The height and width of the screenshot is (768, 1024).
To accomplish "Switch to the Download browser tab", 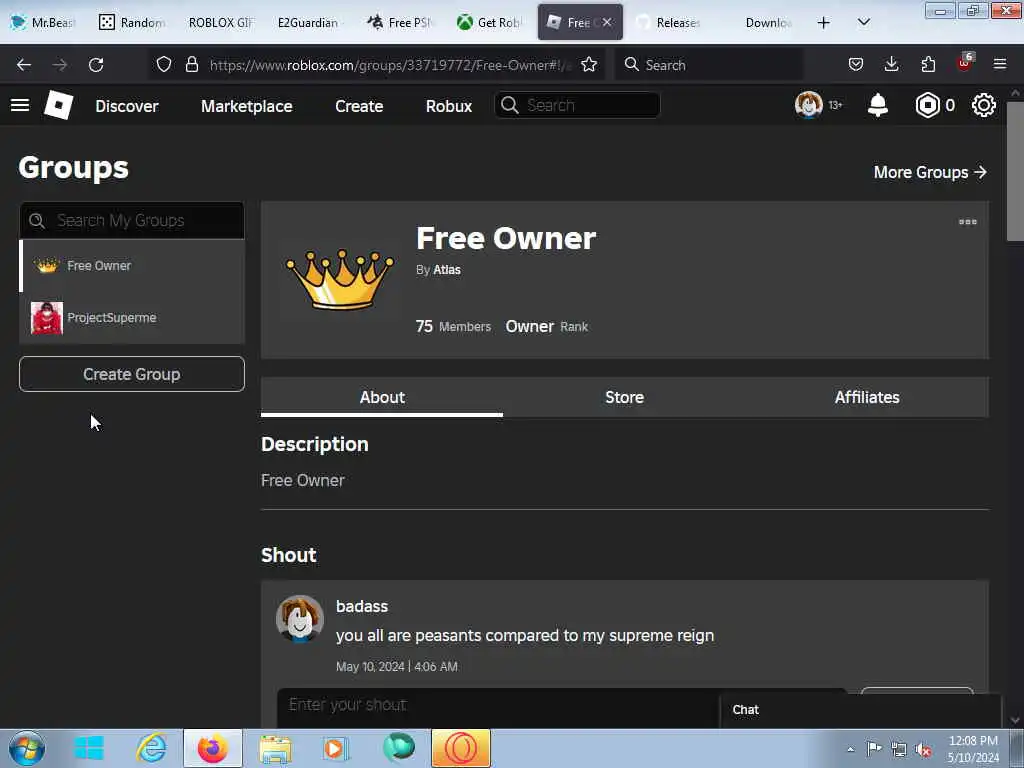I will click(758, 22).
